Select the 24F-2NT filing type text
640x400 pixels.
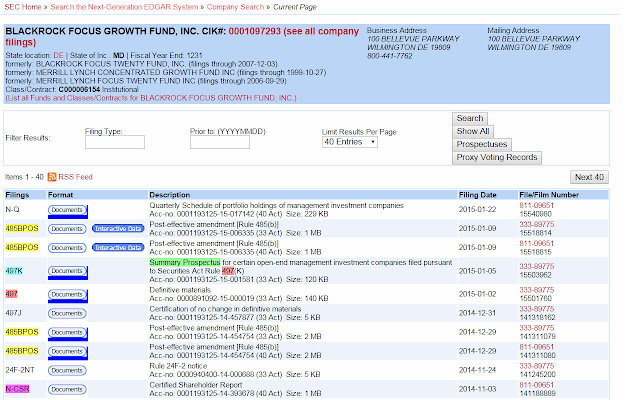20,370
